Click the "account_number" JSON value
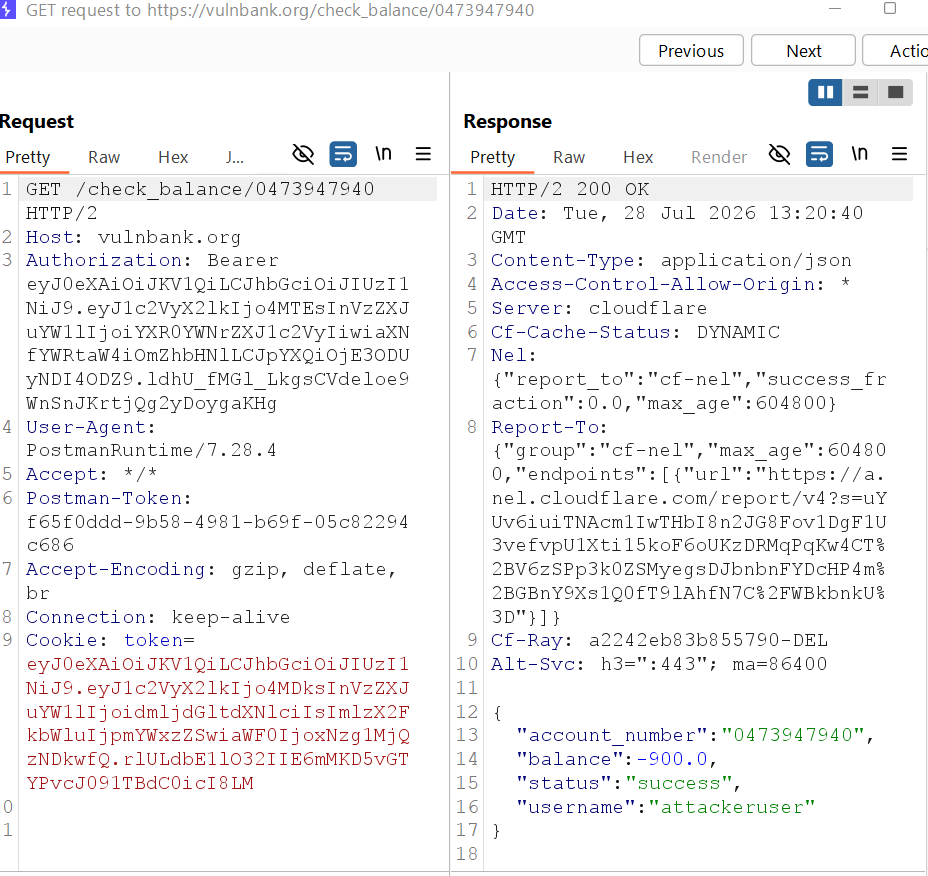Screen dimensions: 928x876 [793, 735]
